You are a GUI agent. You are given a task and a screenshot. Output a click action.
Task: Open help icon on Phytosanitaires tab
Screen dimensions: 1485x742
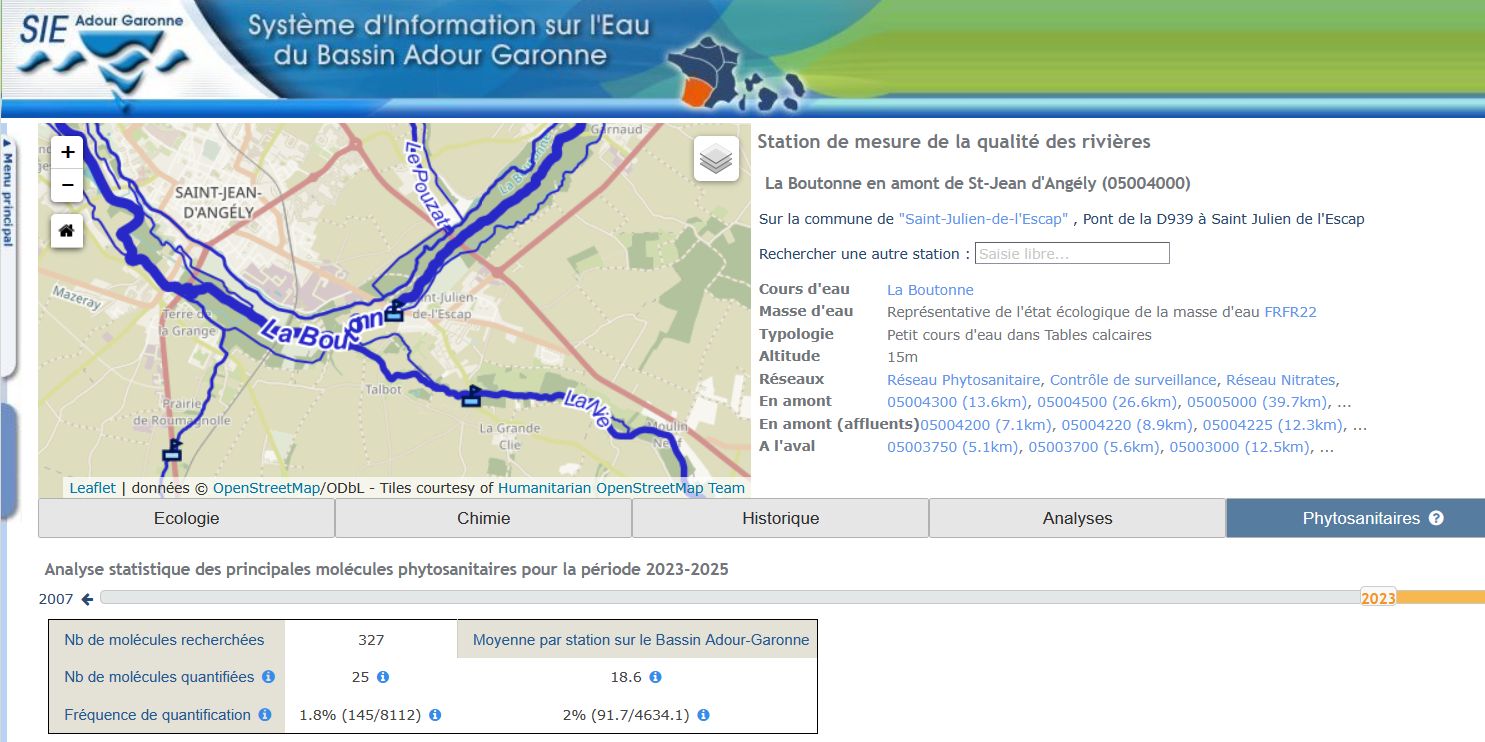pyautogui.click(x=1436, y=518)
